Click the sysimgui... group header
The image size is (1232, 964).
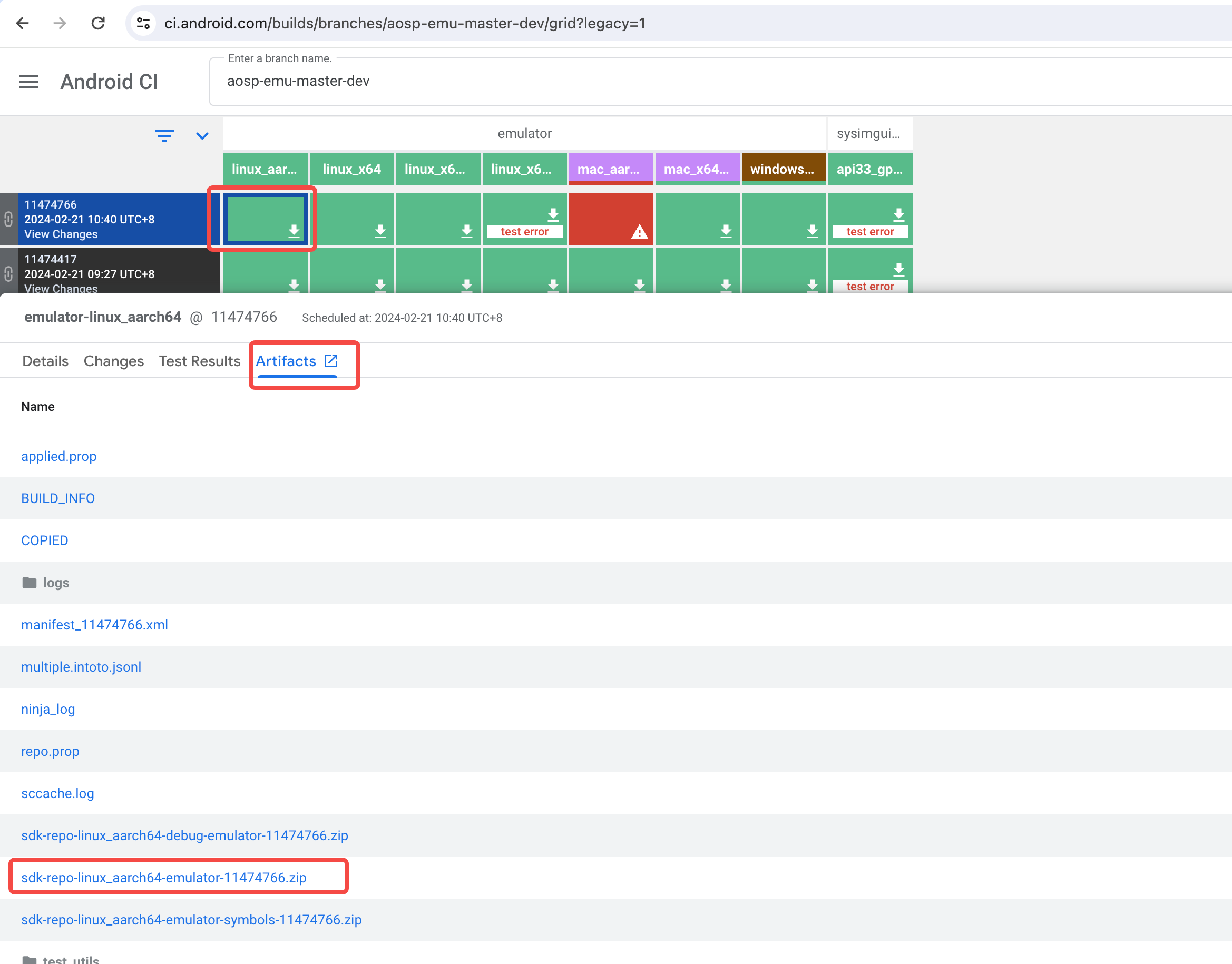pos(869,133)
